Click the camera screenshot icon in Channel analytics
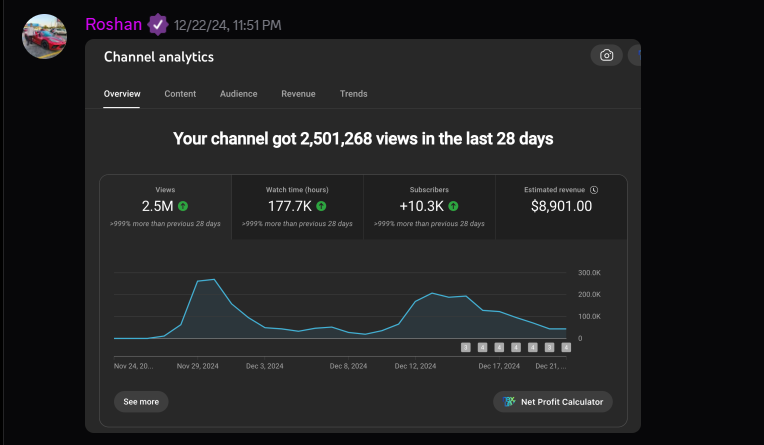The image size is (764, 445). [x=606, y=55]
